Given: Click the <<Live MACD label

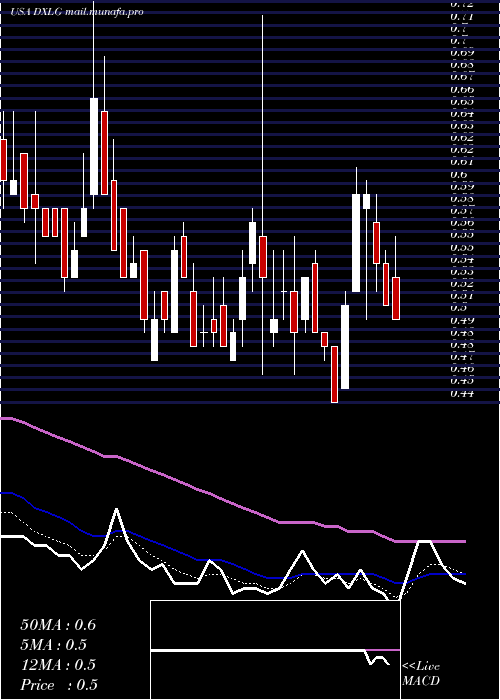Looking at the screenshot, I should [x=421, y=674].
